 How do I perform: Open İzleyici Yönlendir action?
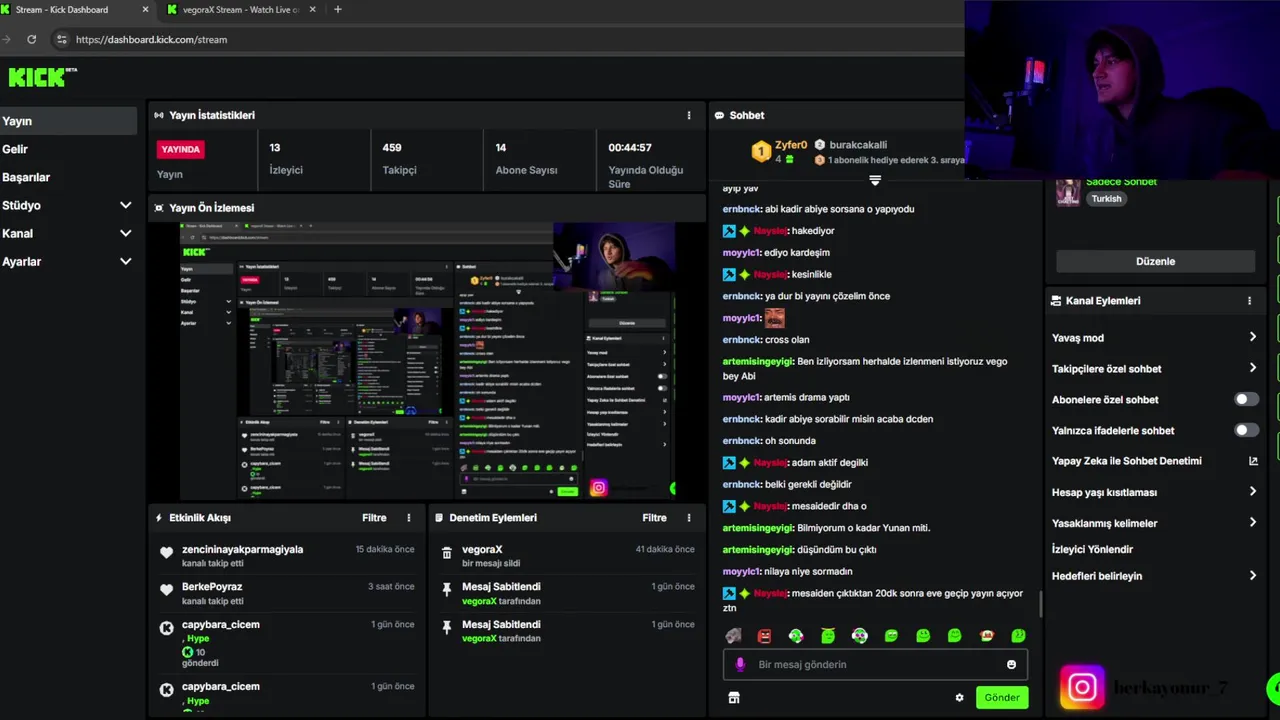pos(1092,549)
